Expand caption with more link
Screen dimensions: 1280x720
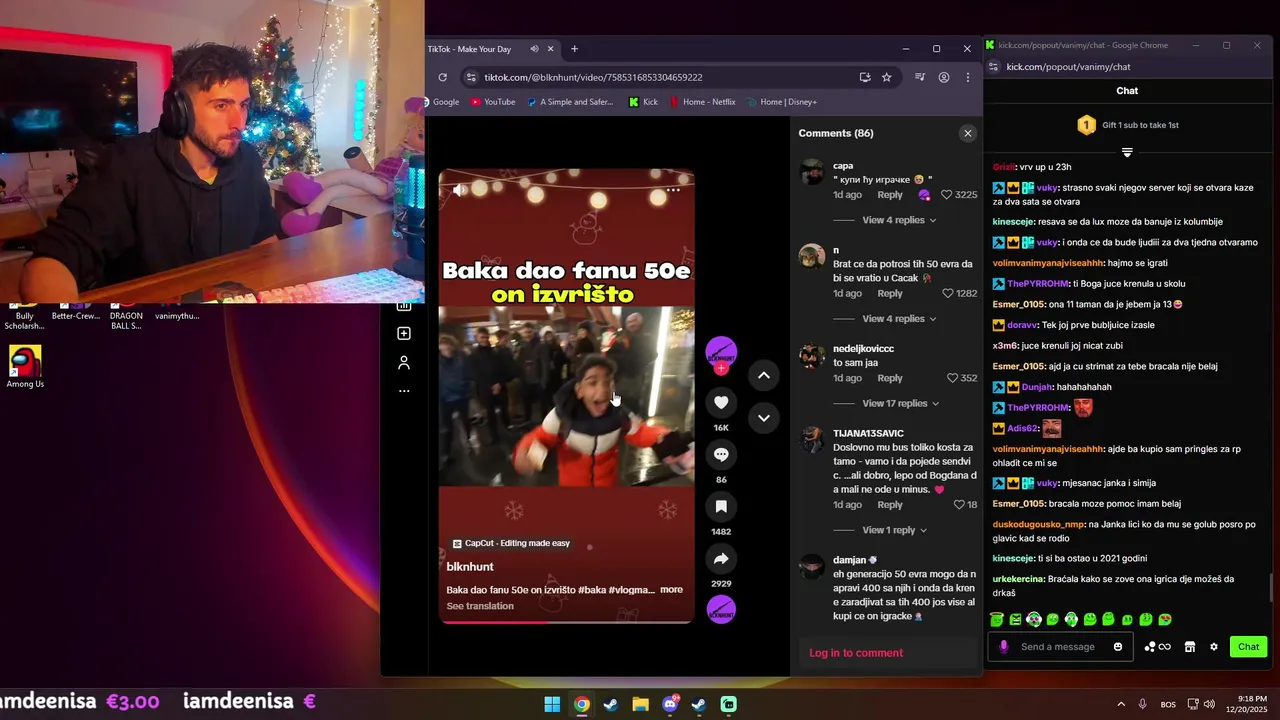671,590
